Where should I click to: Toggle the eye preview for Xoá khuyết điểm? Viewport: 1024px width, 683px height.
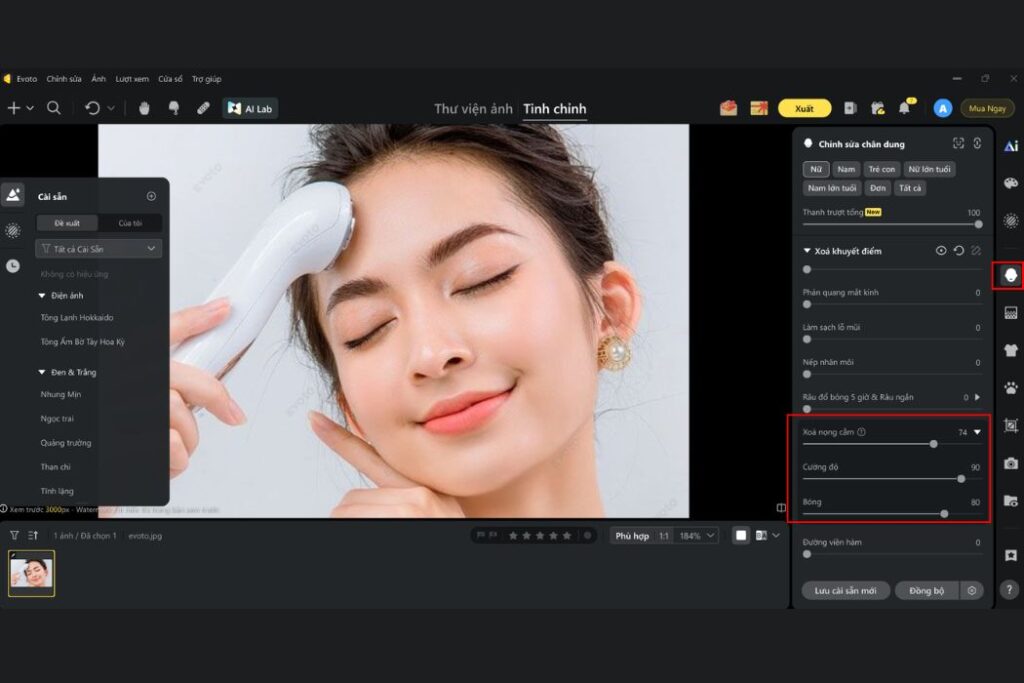point(940,251)
